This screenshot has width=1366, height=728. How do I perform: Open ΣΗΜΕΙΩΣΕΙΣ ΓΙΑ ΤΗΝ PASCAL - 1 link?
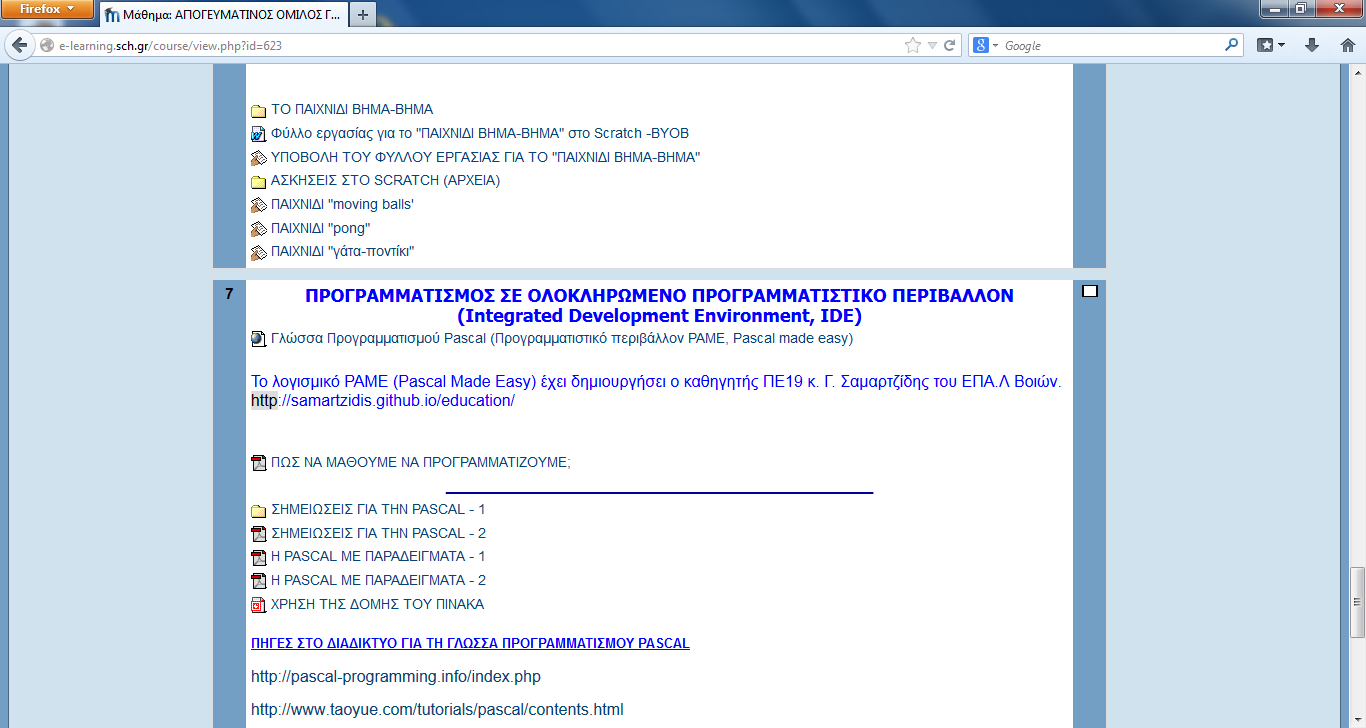pyautogui.click(x=378, y=510)
